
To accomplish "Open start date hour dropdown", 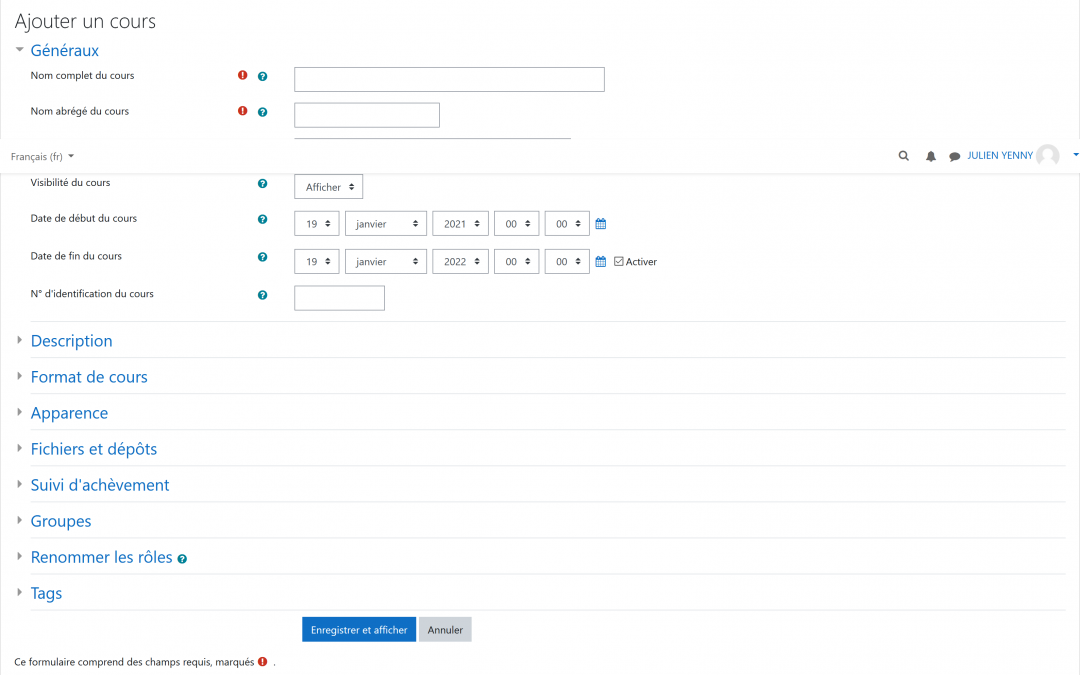I will click(517, 224).
